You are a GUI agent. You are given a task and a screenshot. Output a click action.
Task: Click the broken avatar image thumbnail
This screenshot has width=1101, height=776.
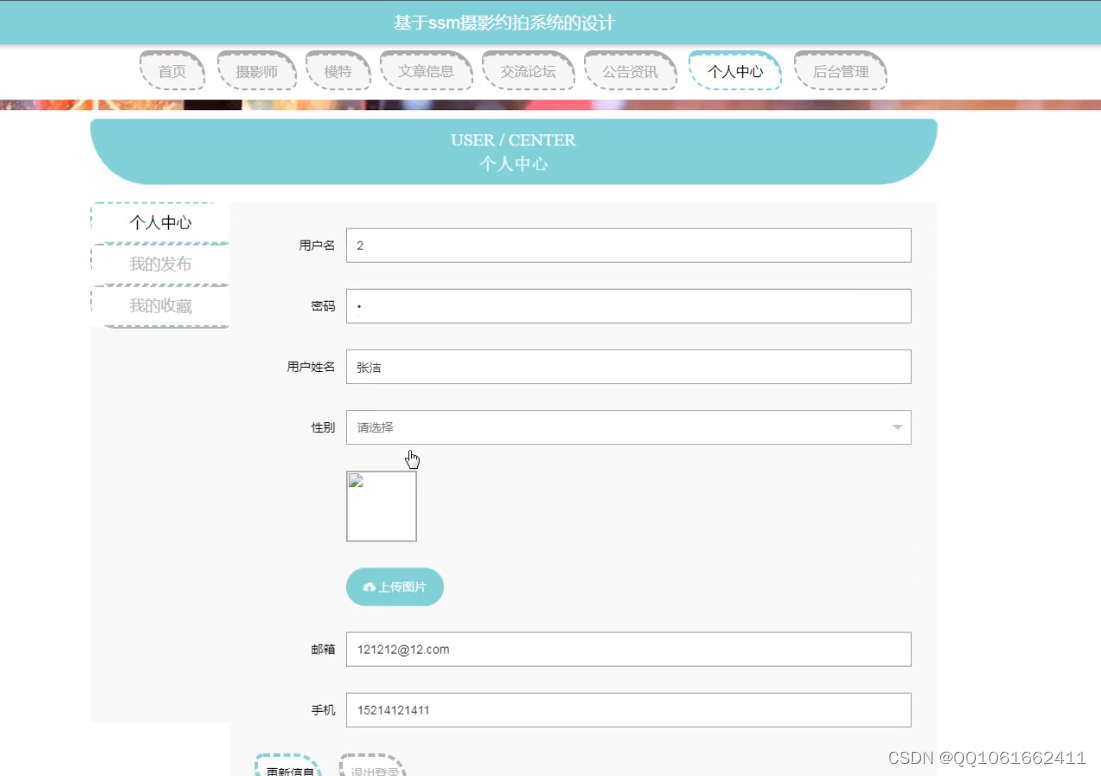point(381,506)
